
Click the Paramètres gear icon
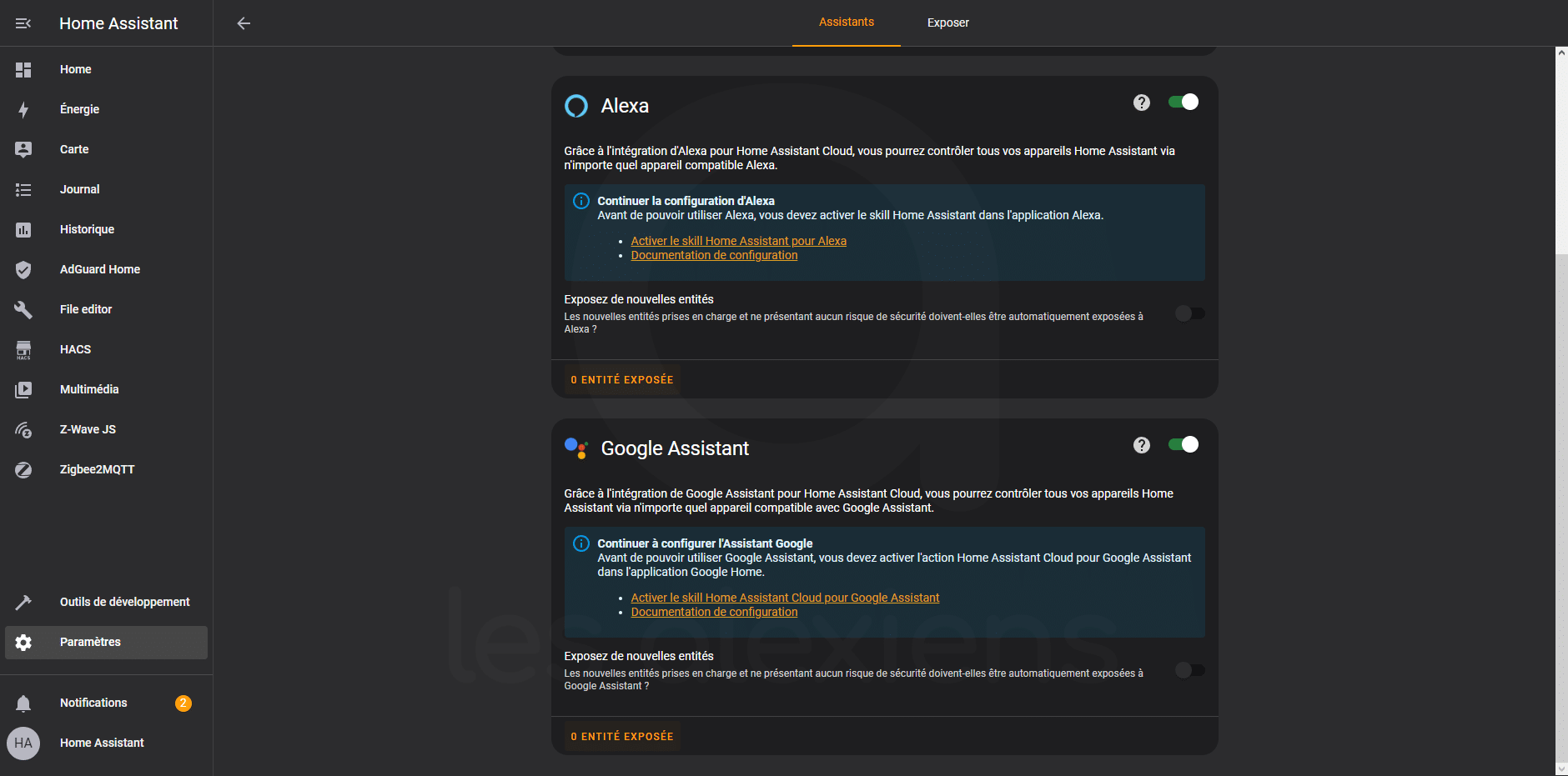(23, 643)
